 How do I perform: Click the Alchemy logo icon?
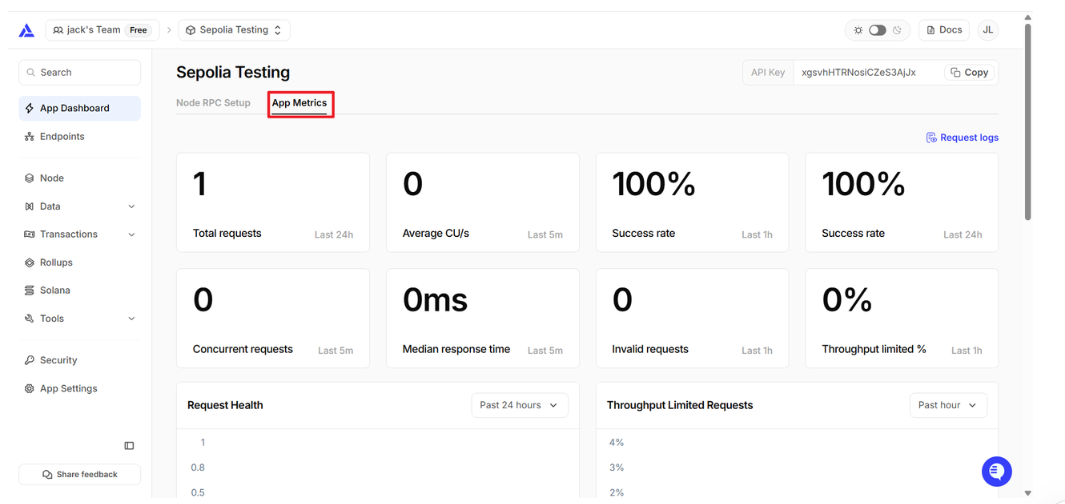26,31
